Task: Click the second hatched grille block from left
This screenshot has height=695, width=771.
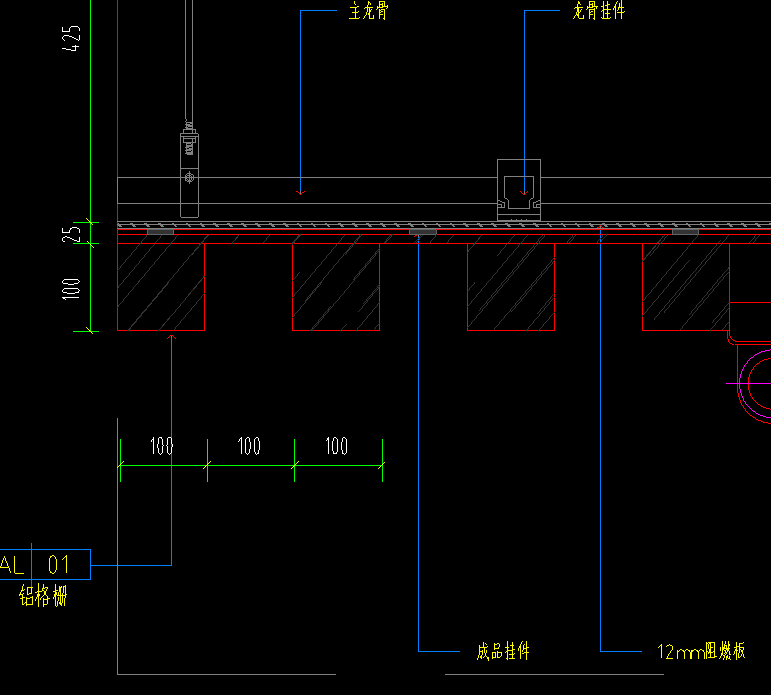Action: [x=335, y=287]
